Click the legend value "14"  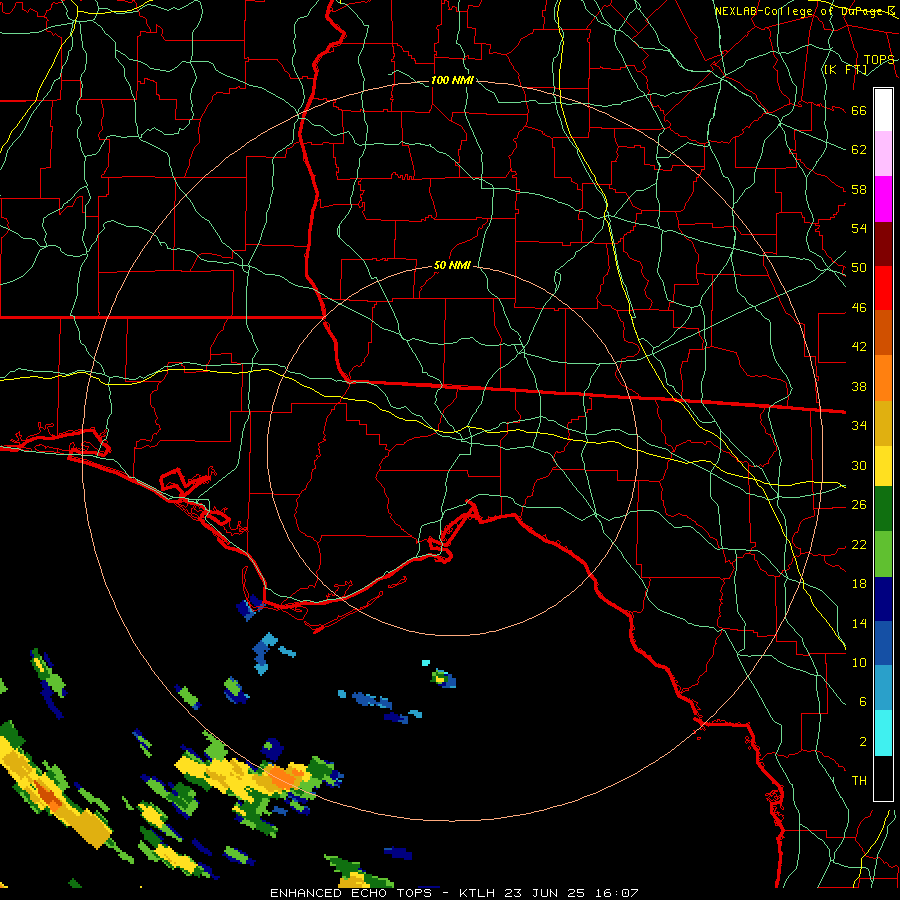(859, 624)
